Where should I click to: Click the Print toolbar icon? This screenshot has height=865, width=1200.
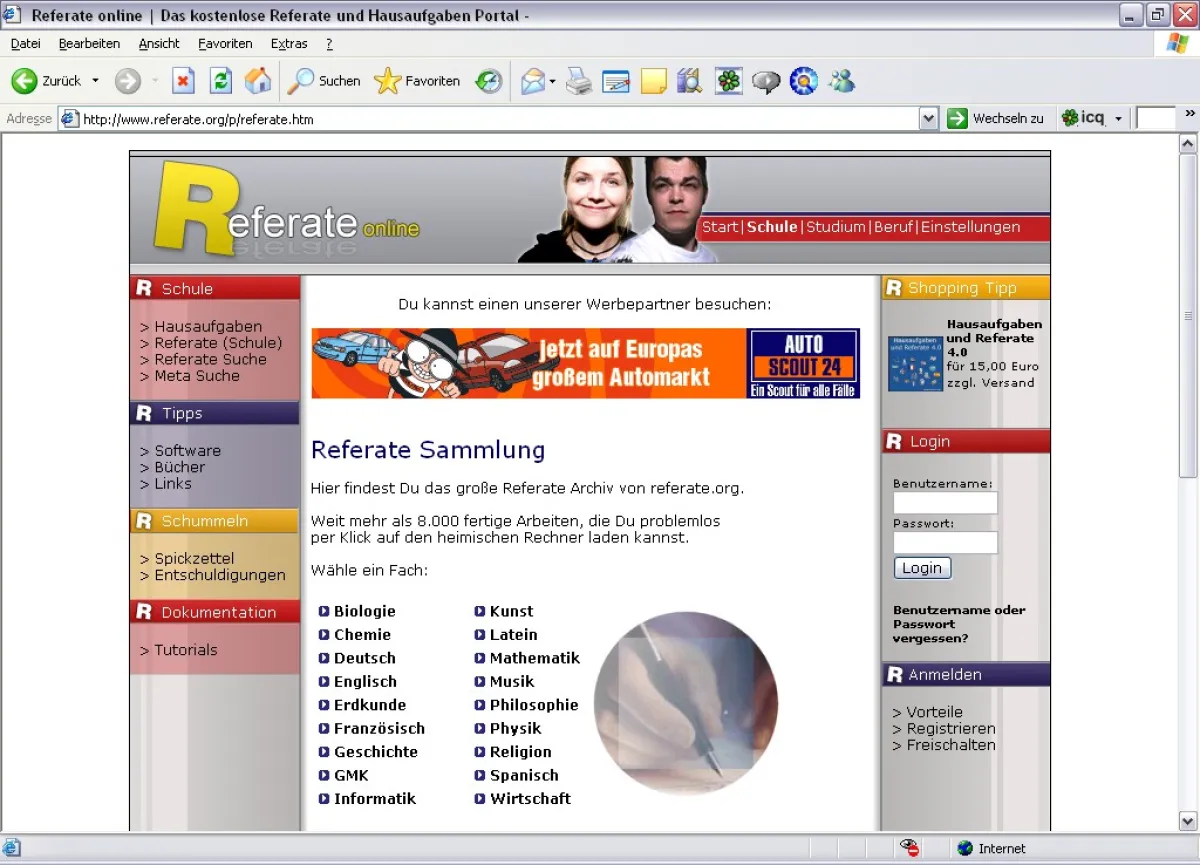pos(578,81)
